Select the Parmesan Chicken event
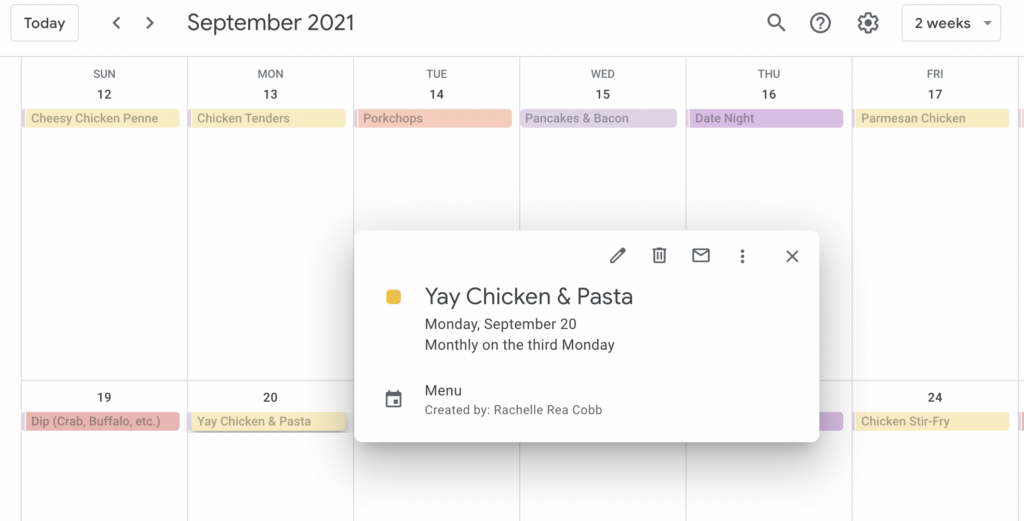The width and height of the screenshot is (1024, 521). tap(931, 118)
